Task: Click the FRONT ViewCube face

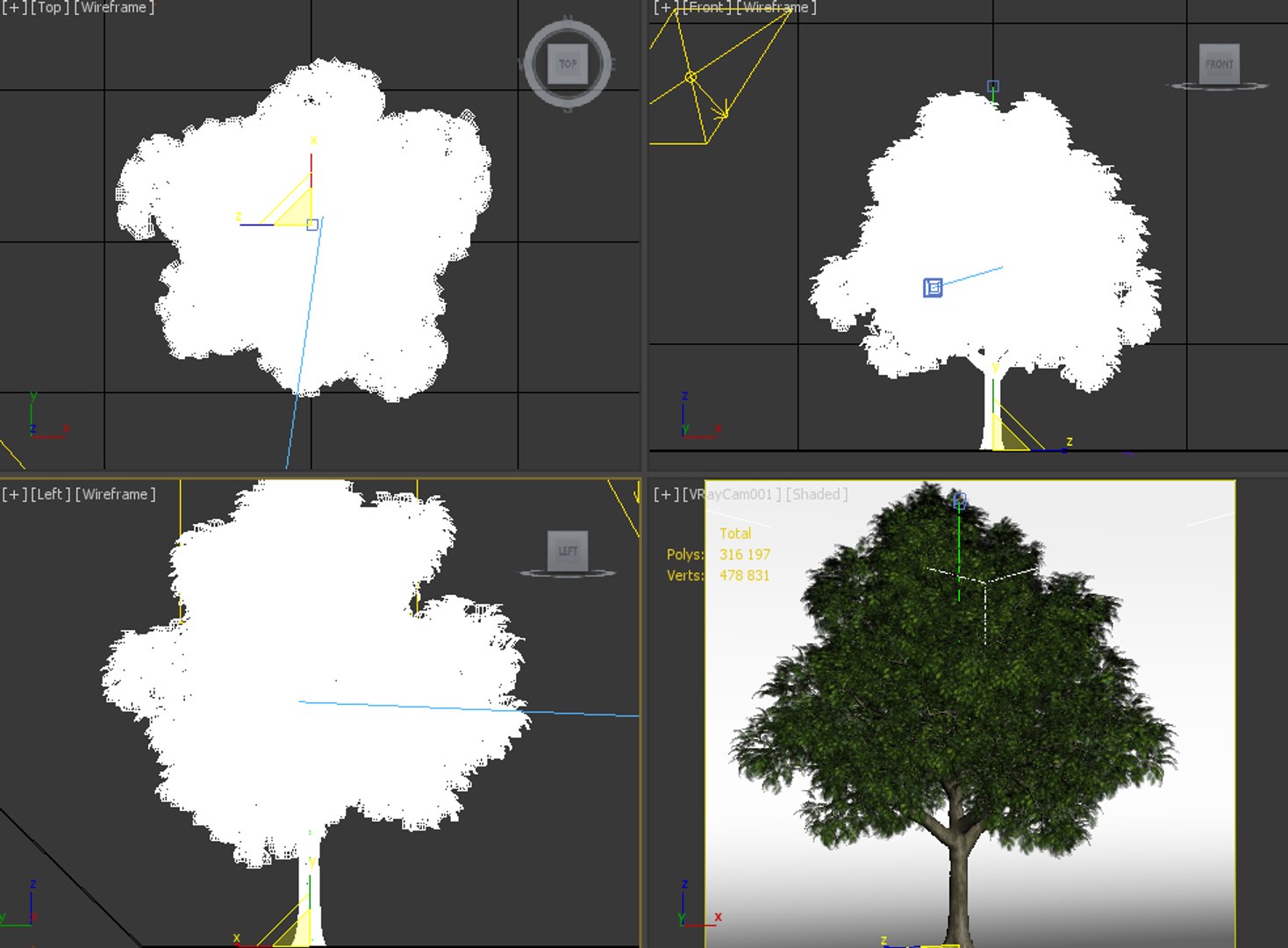Action: tap(1219, 63)
